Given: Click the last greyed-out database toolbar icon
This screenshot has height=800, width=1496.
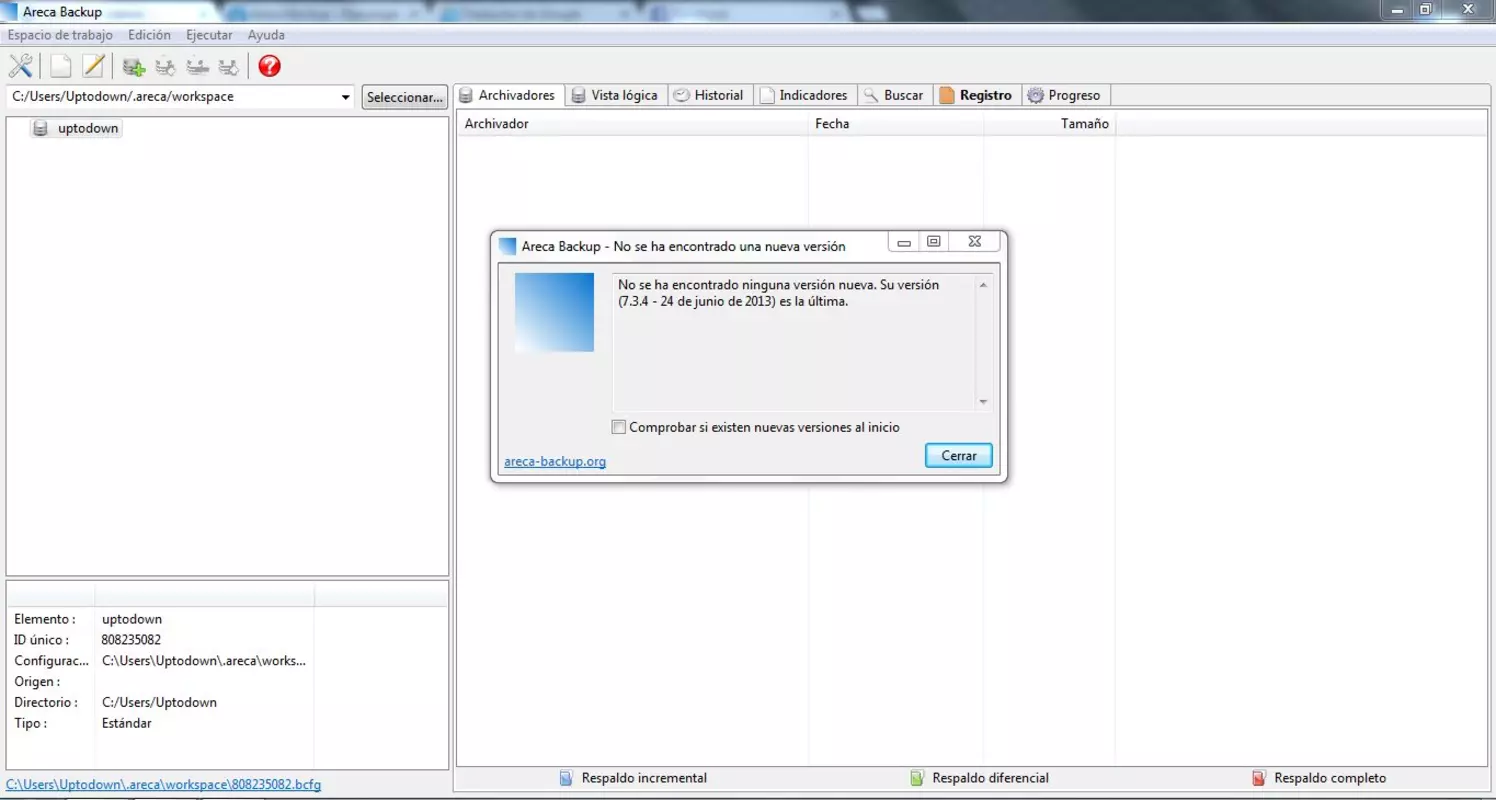Looking at the screenshot, I should point(229,67).
